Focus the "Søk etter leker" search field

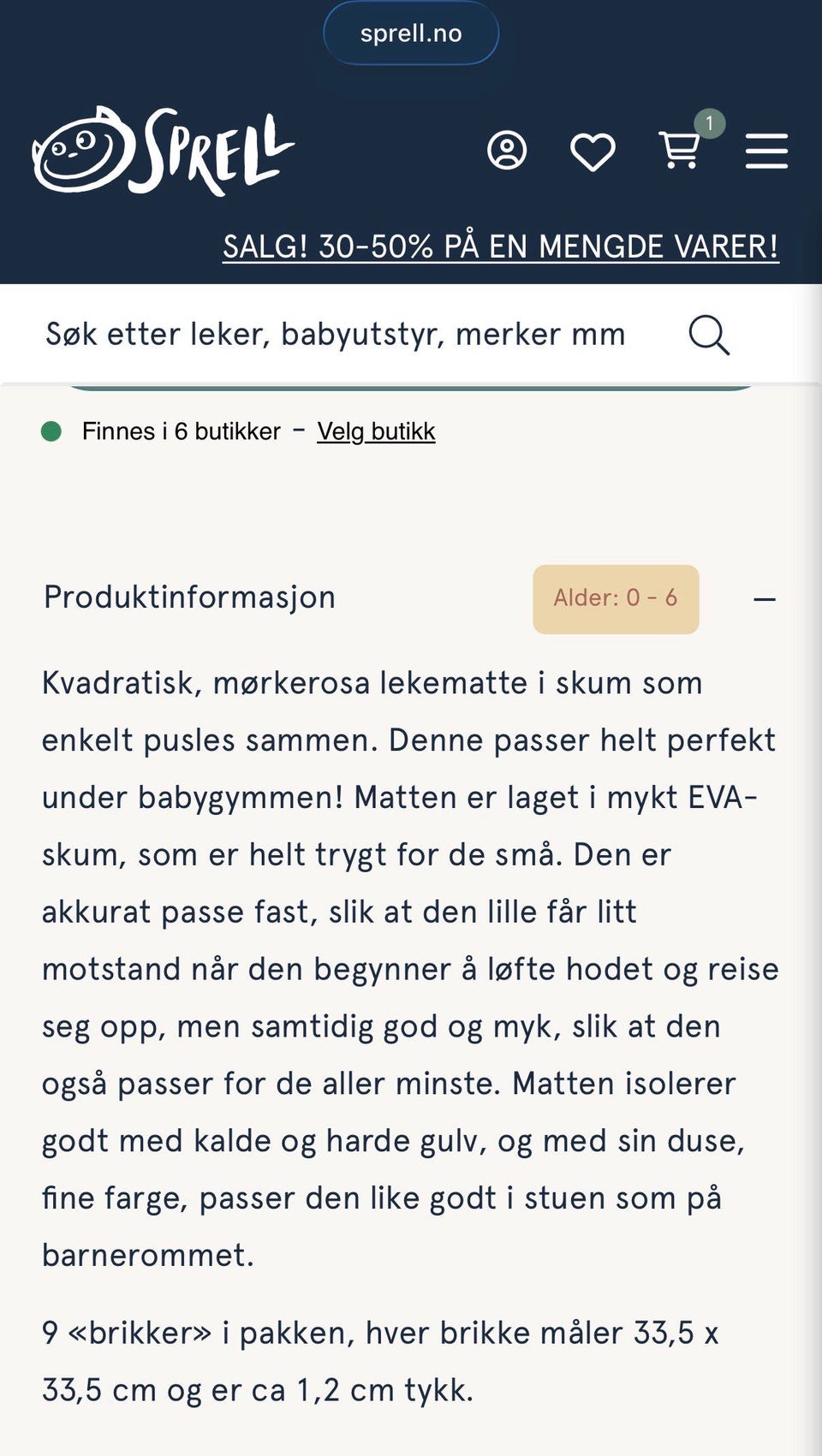click(x=336, y=335)
